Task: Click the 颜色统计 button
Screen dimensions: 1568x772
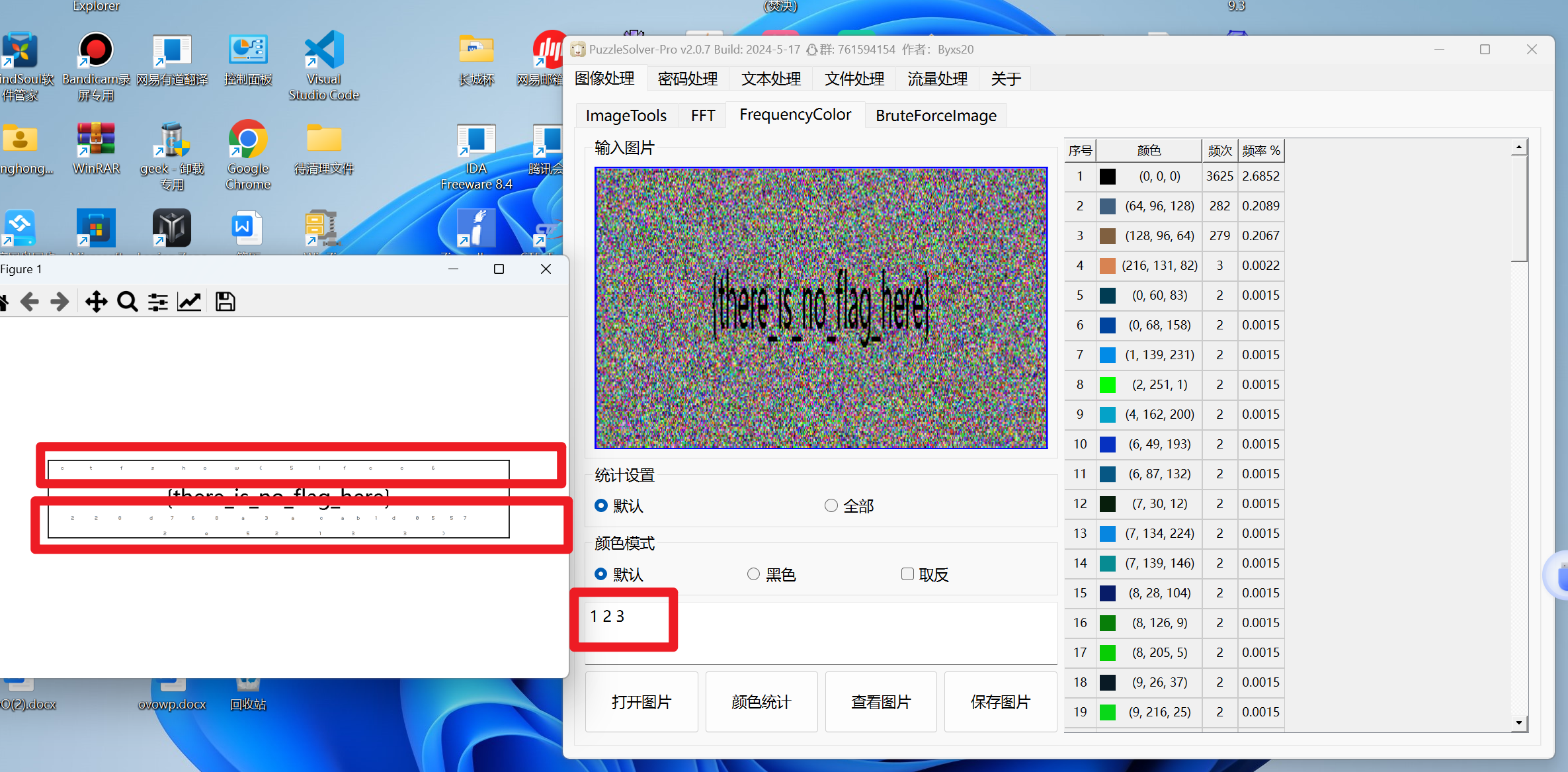Action: (761, 702)
